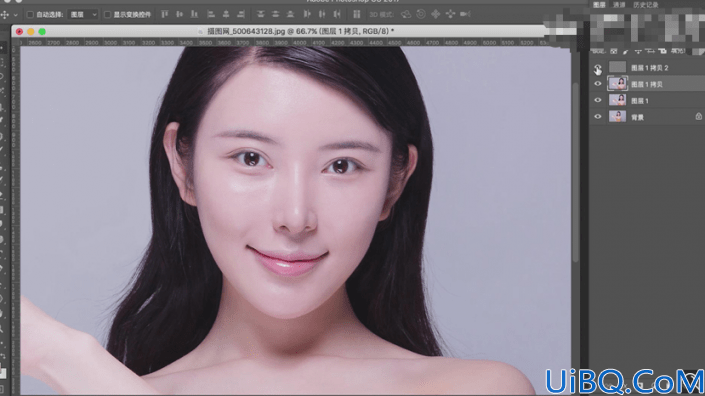Click thumbnail of 图层 1 layer

point(617,100)
